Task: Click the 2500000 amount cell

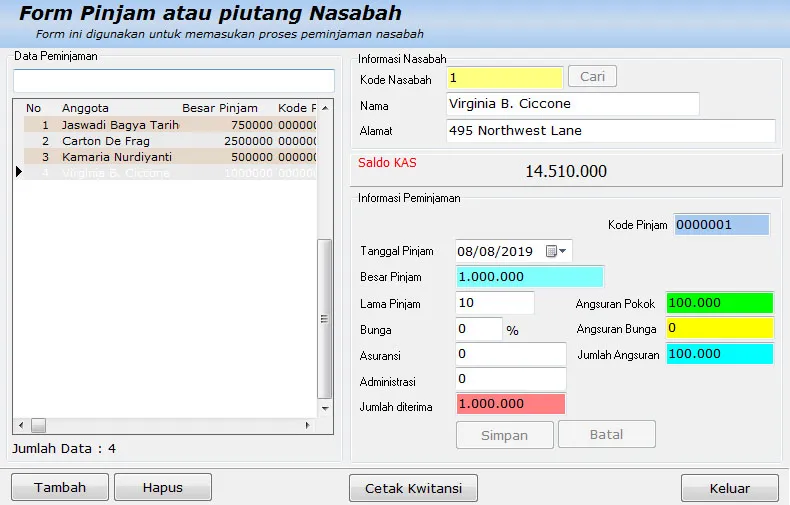Action: 248,141
